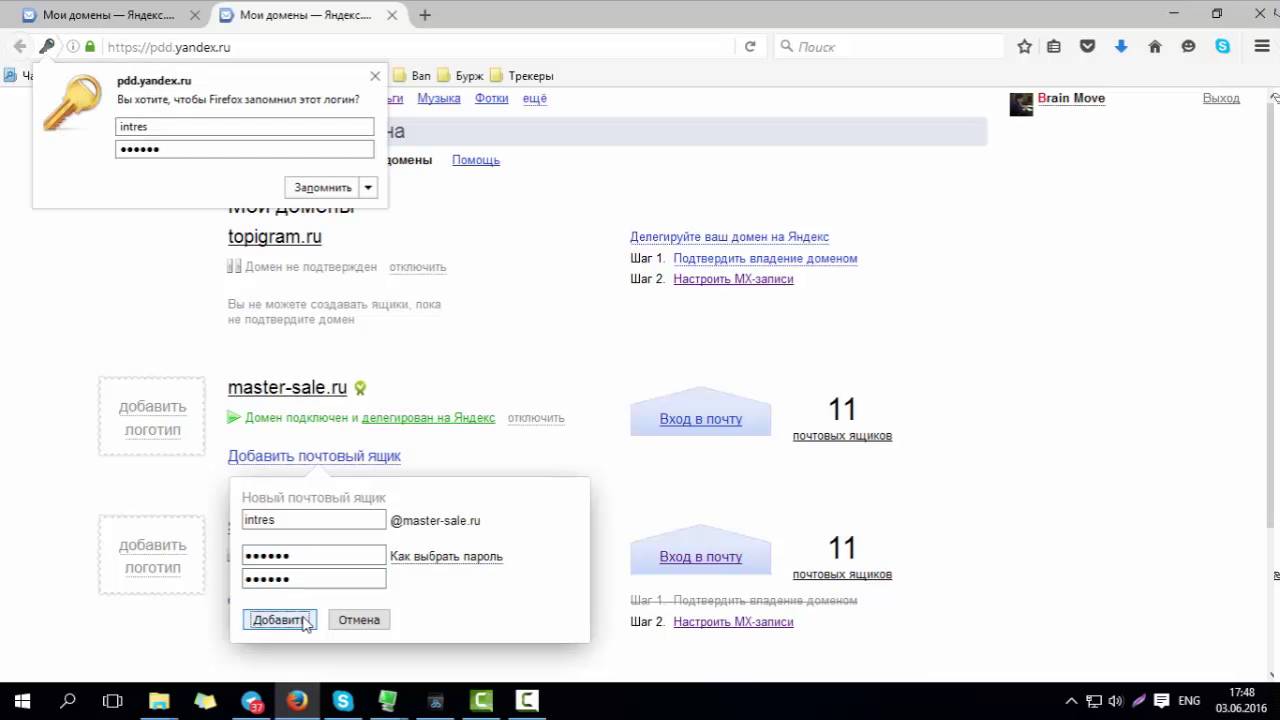Click the password field in remember-password popup
This screenshot has height=720, width=1280.
coord(245,149)
